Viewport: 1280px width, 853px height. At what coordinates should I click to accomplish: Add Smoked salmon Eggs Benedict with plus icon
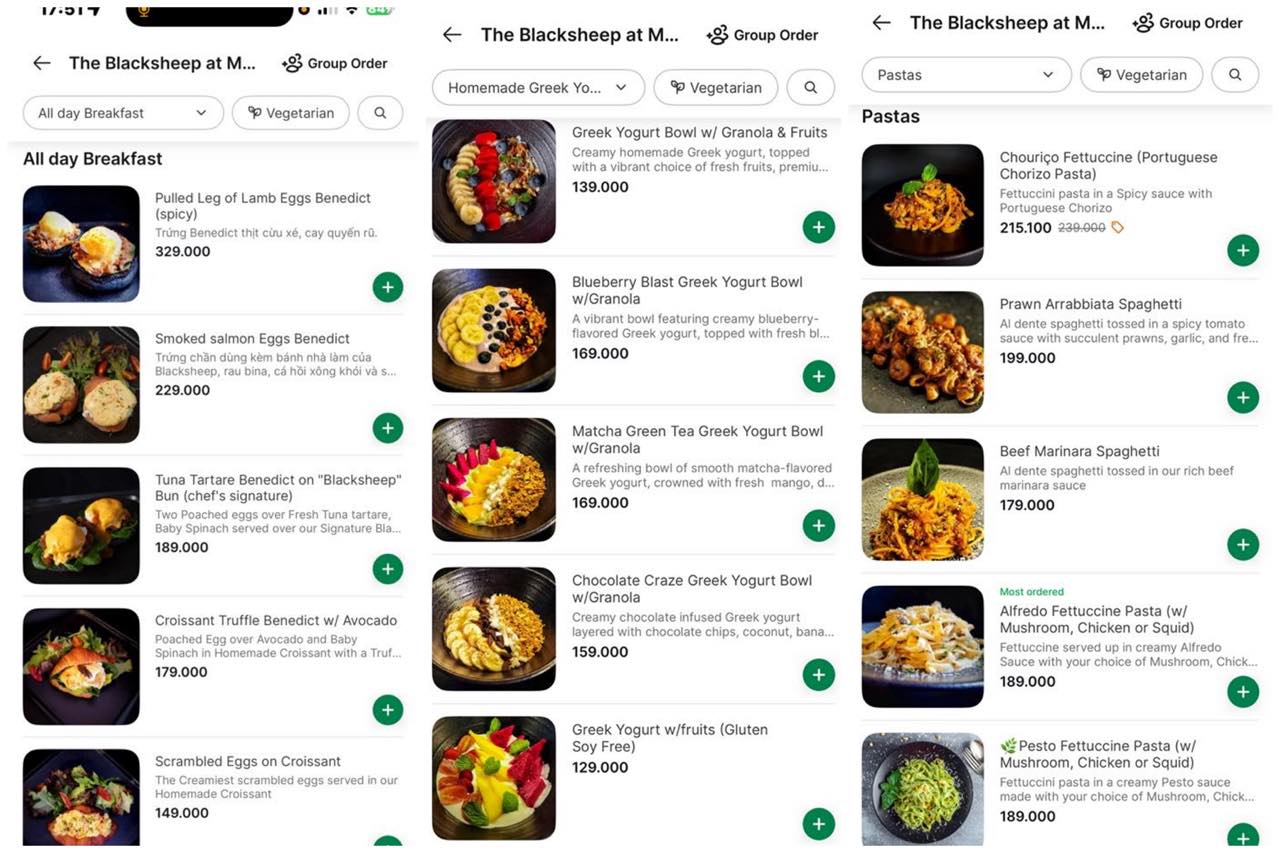tap(388, 428)
